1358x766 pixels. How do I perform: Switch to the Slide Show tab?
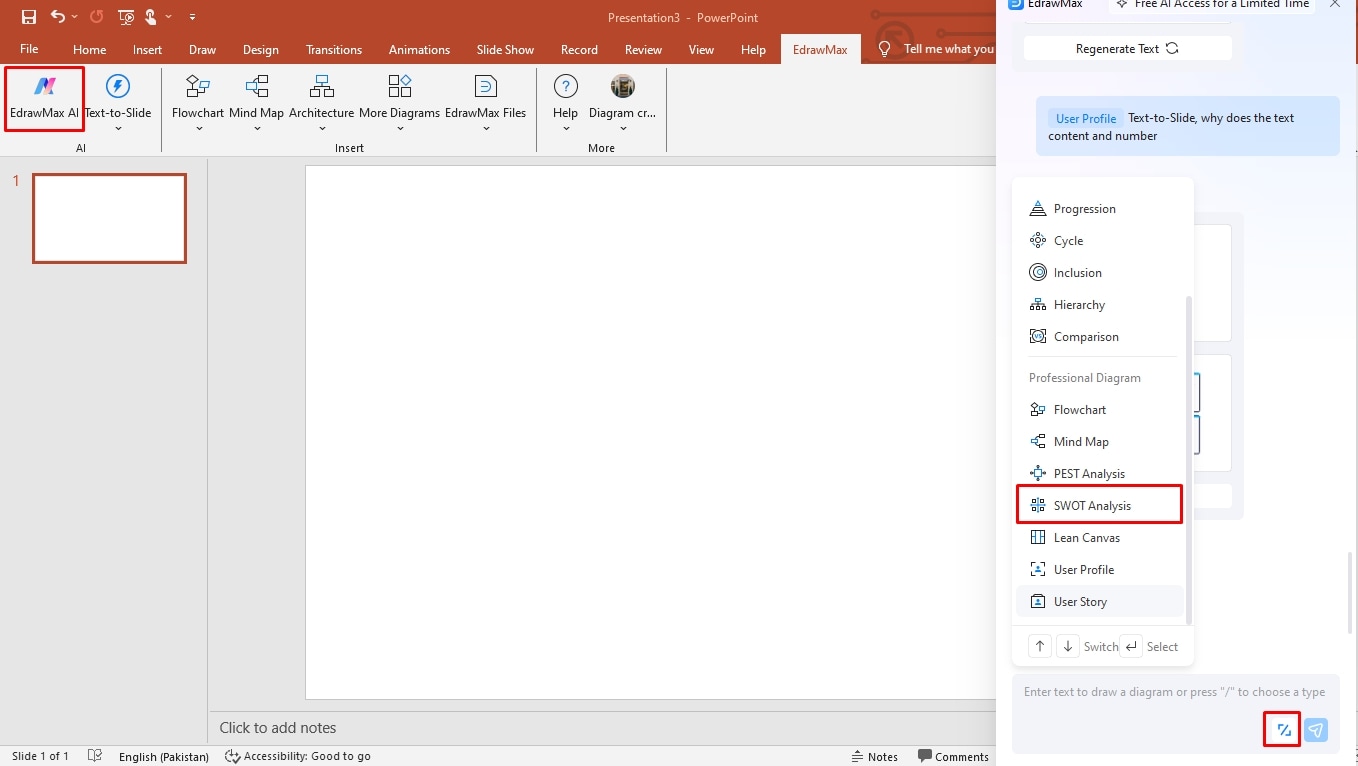[505, 49]
